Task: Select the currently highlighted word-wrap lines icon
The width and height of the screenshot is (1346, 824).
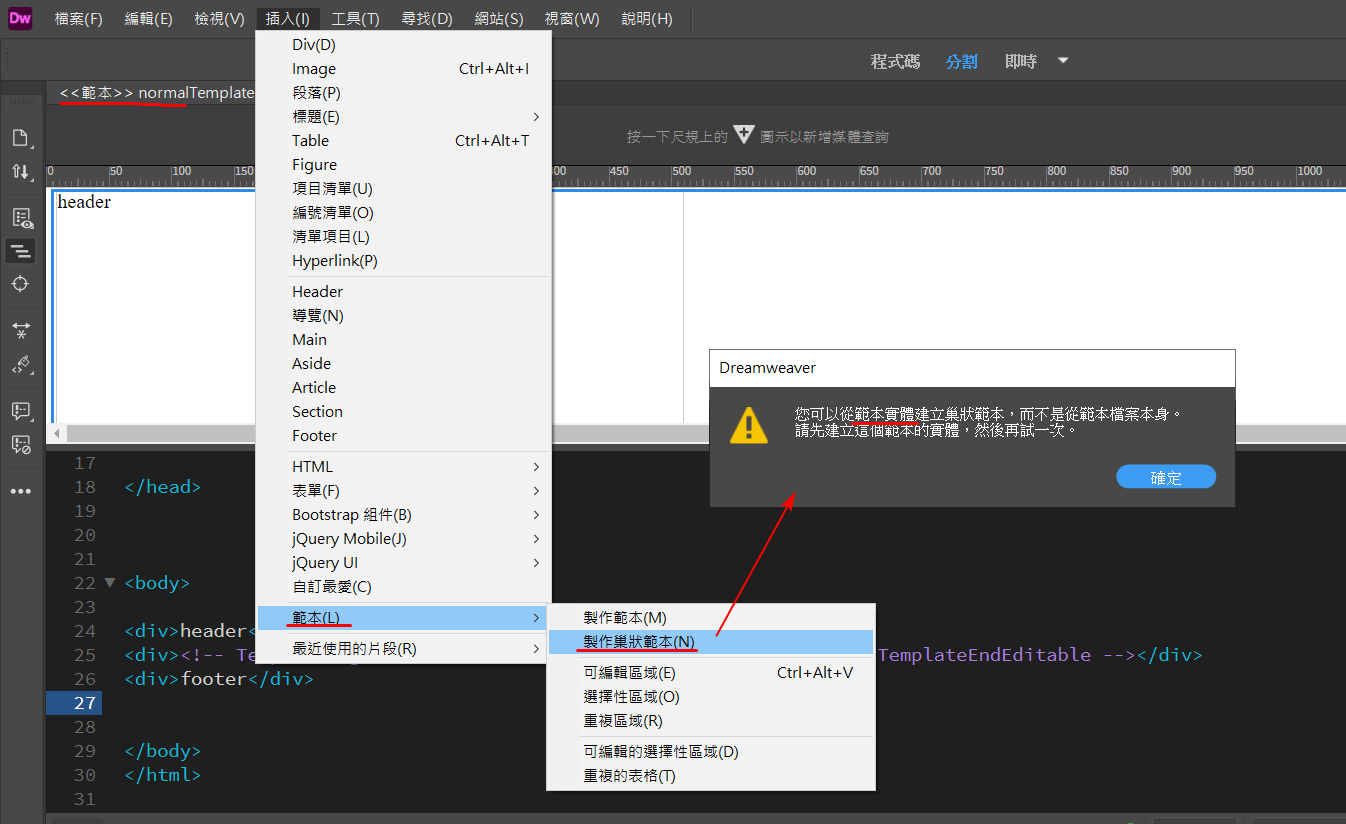Action: [x=22, y=251]
